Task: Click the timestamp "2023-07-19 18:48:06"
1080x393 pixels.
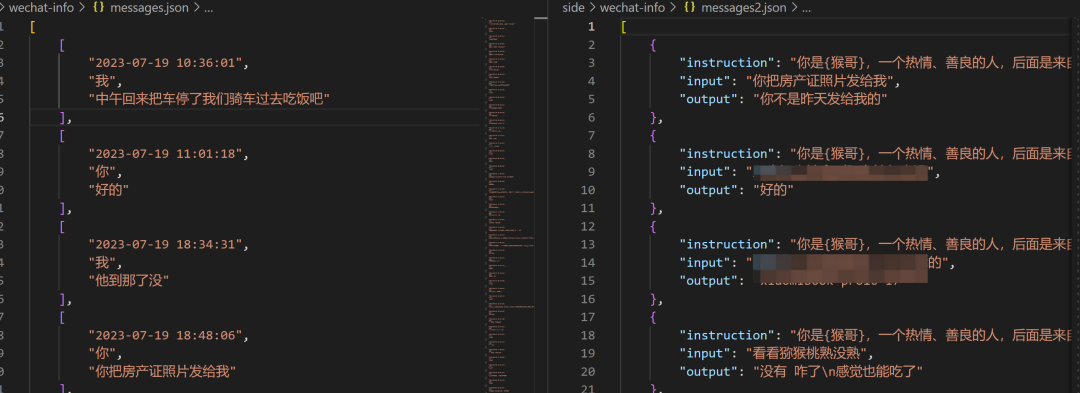Action: coord(166,335)
